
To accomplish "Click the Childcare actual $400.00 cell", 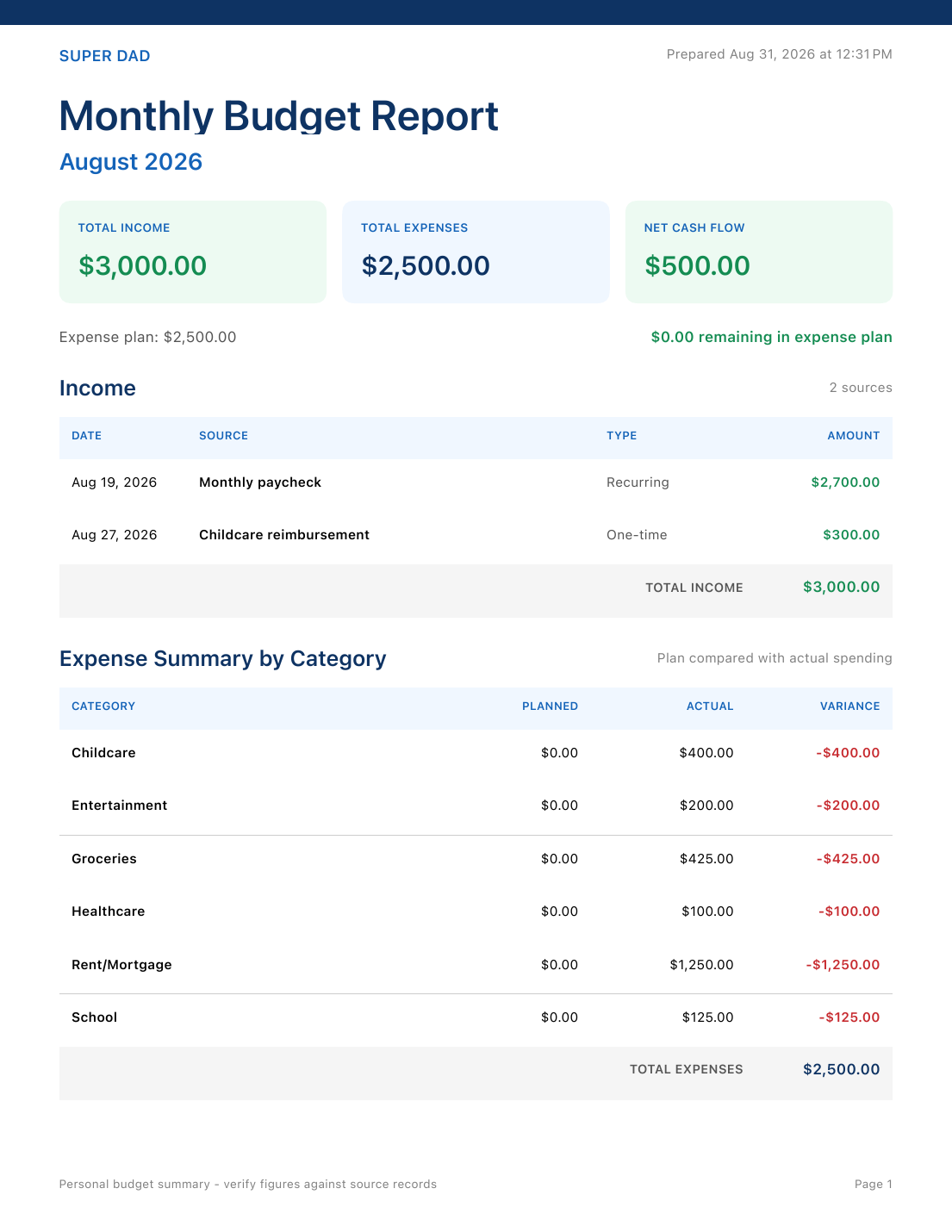I will (706, 753).
